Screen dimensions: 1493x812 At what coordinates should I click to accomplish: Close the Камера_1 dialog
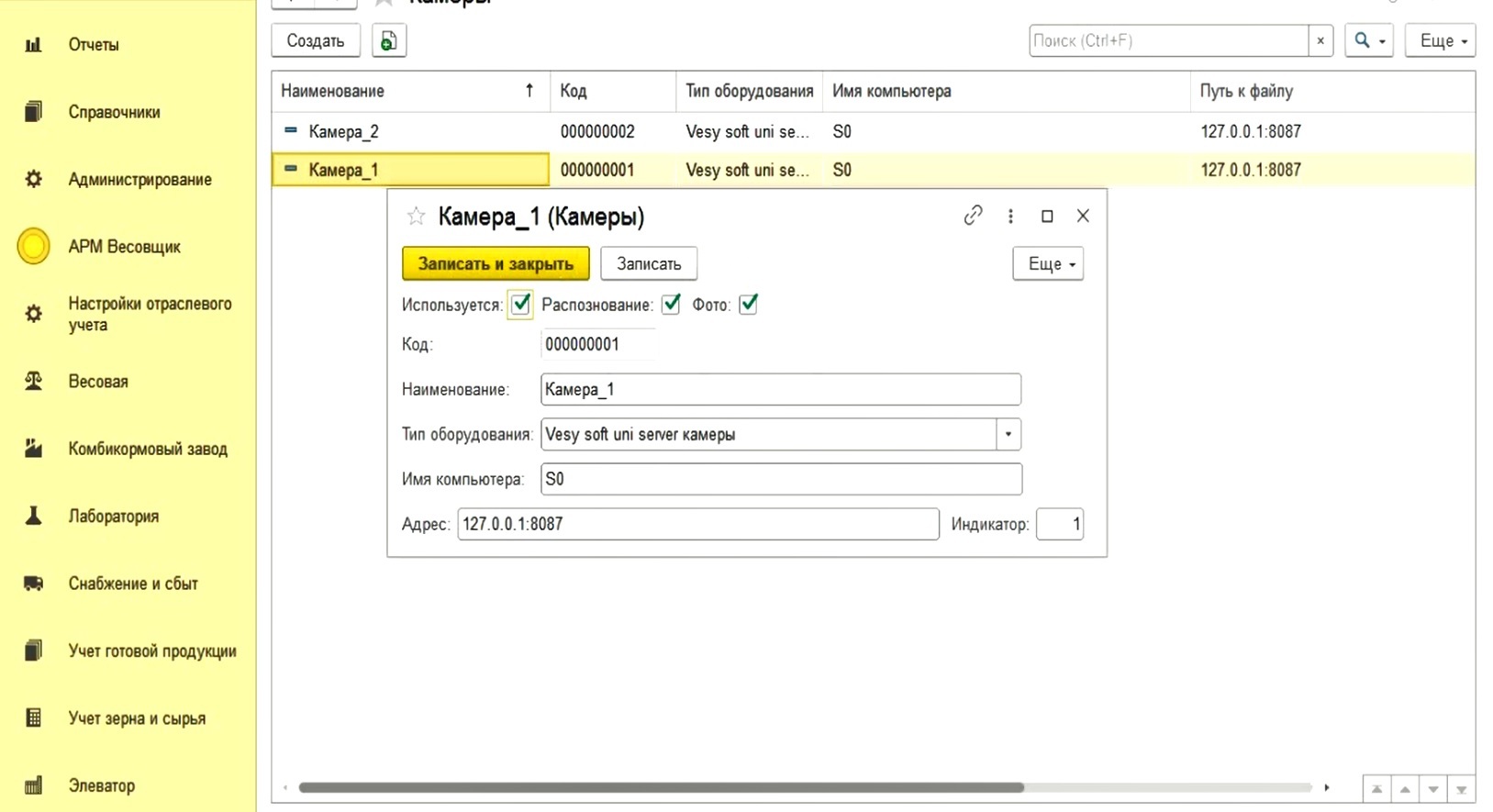point(1083,216)
